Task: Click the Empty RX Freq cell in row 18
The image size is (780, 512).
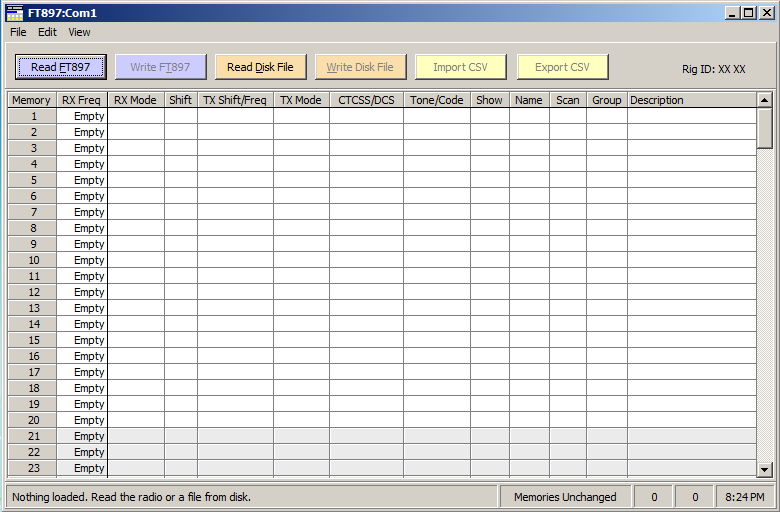Action: [x=82, y=388]
